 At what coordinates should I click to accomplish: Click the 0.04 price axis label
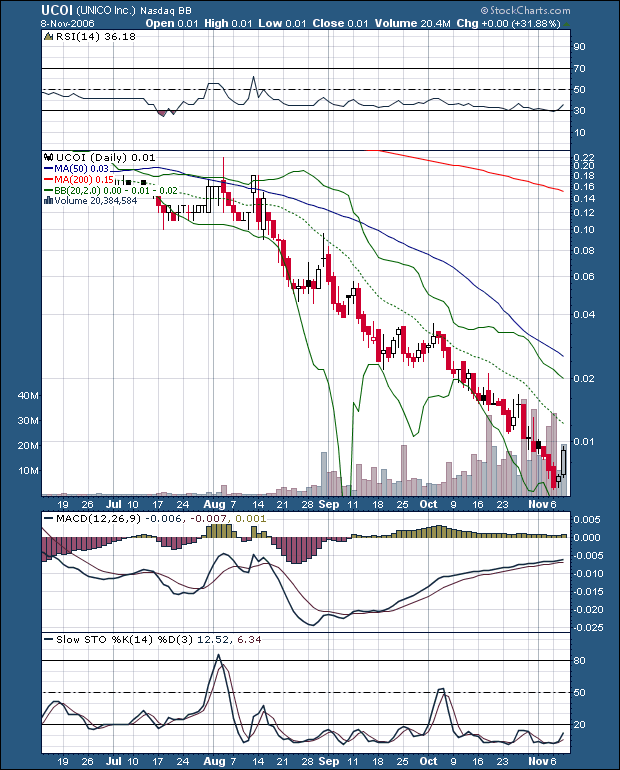(584, 314)
